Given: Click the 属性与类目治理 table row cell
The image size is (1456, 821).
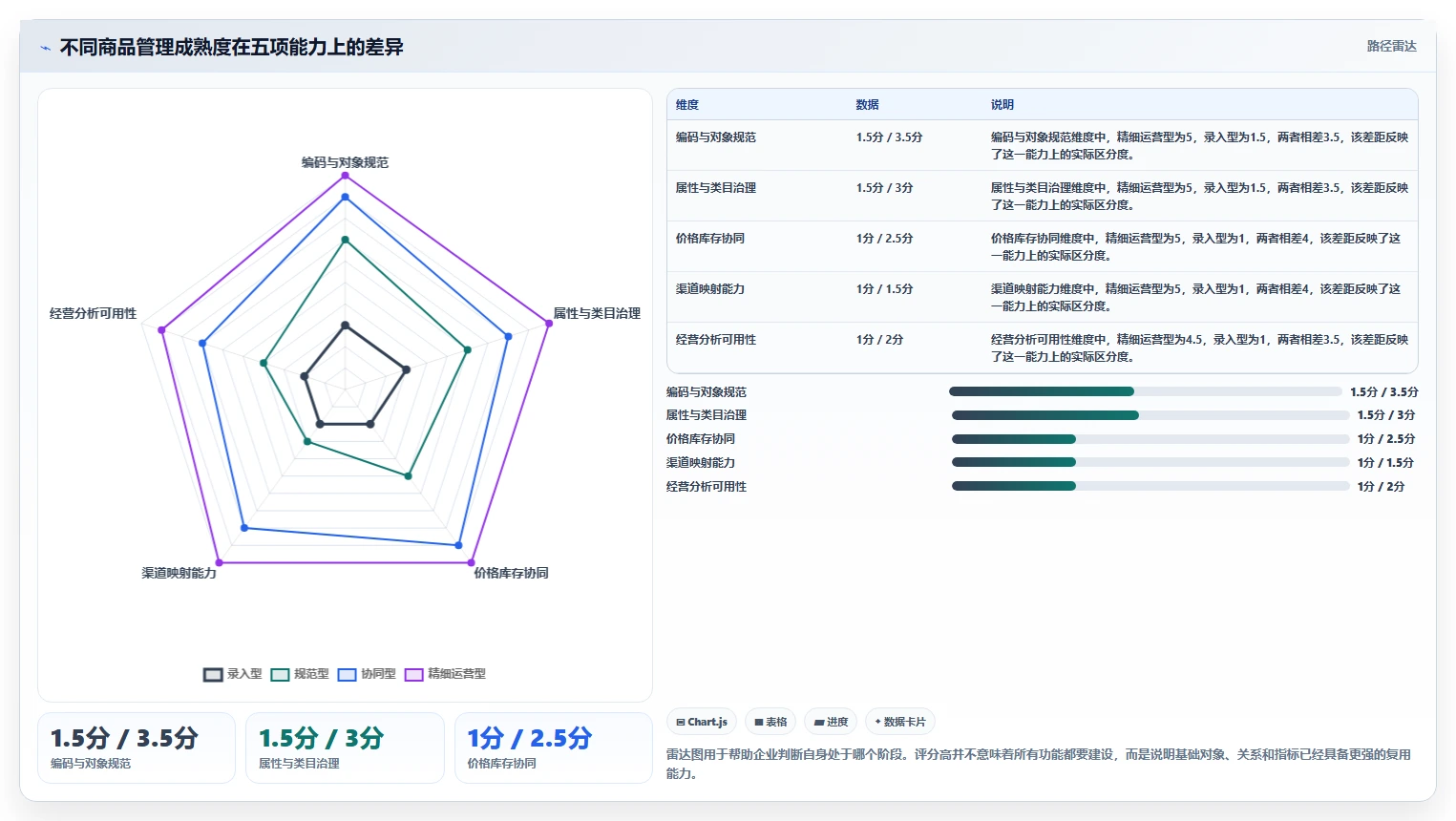Looking at the screenshot, I should (x=715, y=188).
